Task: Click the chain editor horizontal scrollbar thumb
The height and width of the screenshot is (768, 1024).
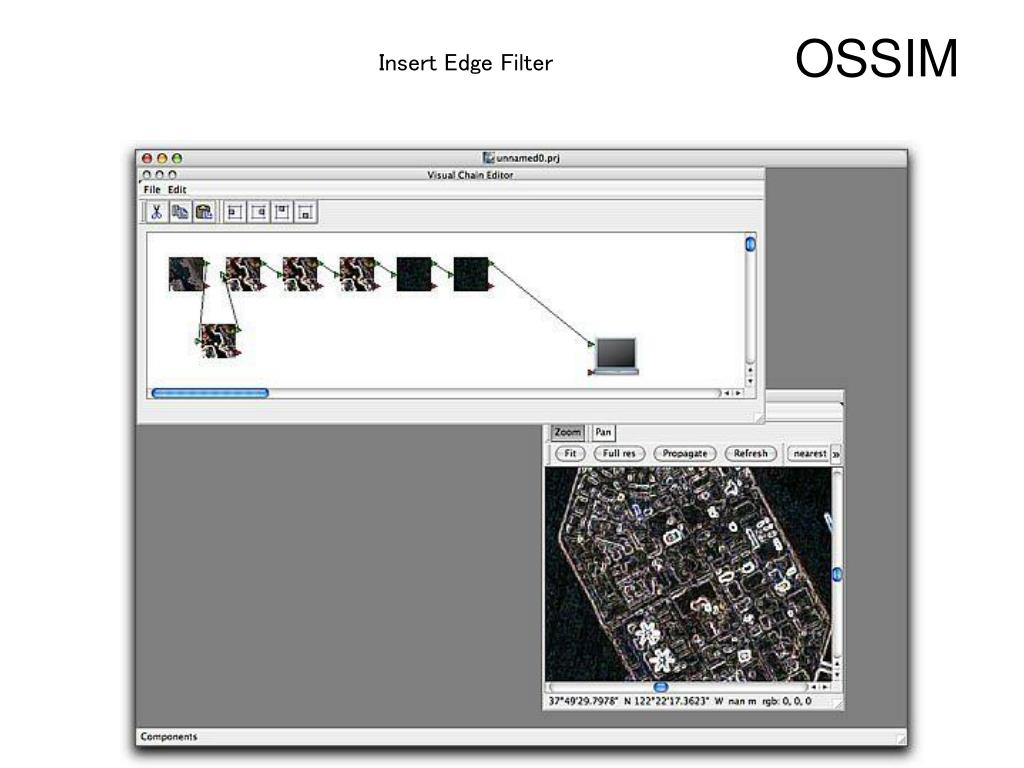Action: click(210, 393)
